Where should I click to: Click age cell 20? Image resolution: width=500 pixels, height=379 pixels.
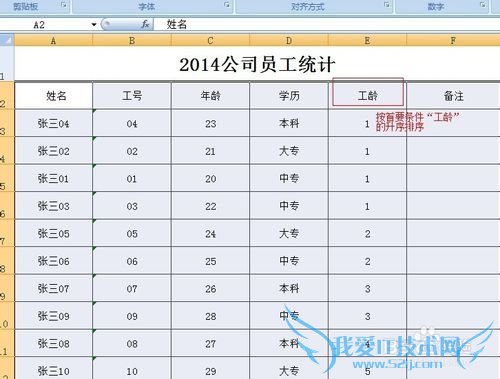point(210,178)
